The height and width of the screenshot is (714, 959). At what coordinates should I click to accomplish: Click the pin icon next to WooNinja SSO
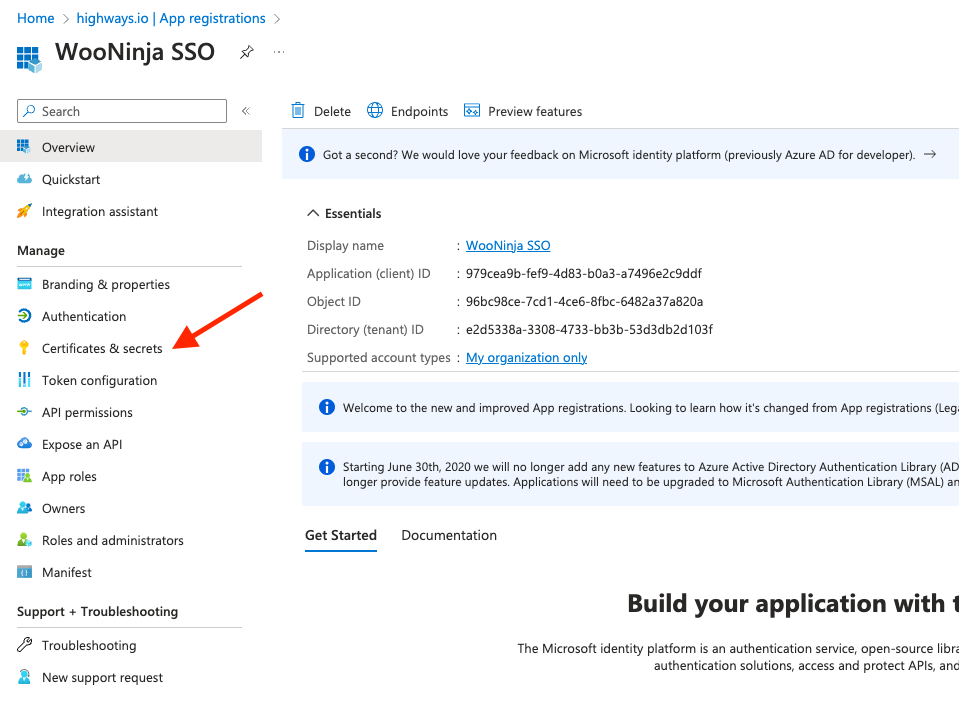tap(246, 53)
